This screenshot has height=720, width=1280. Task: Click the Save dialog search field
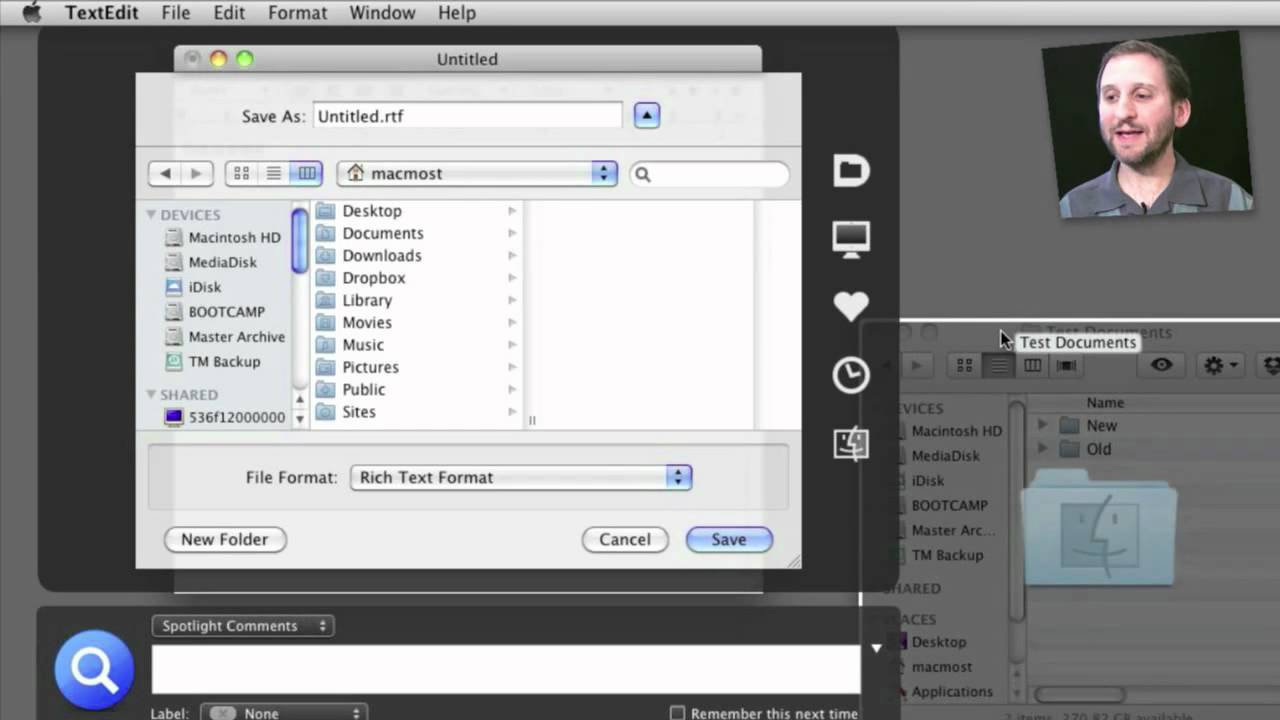709,174
